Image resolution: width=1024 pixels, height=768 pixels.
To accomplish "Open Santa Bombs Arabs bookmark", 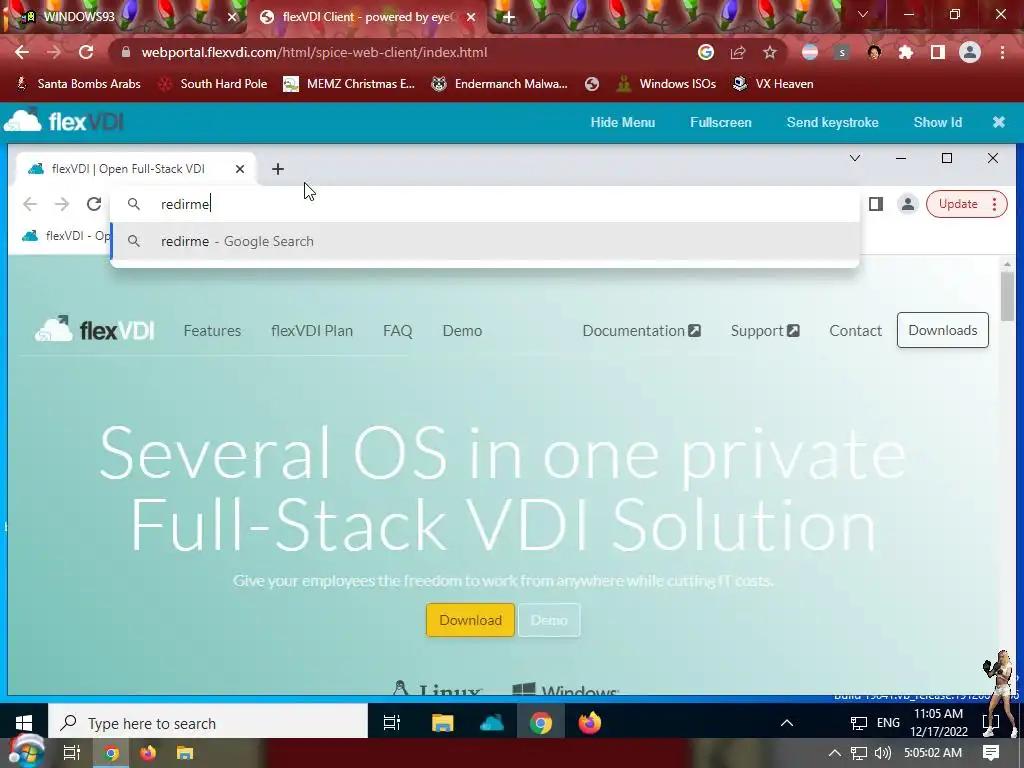I will coord(78,84).
